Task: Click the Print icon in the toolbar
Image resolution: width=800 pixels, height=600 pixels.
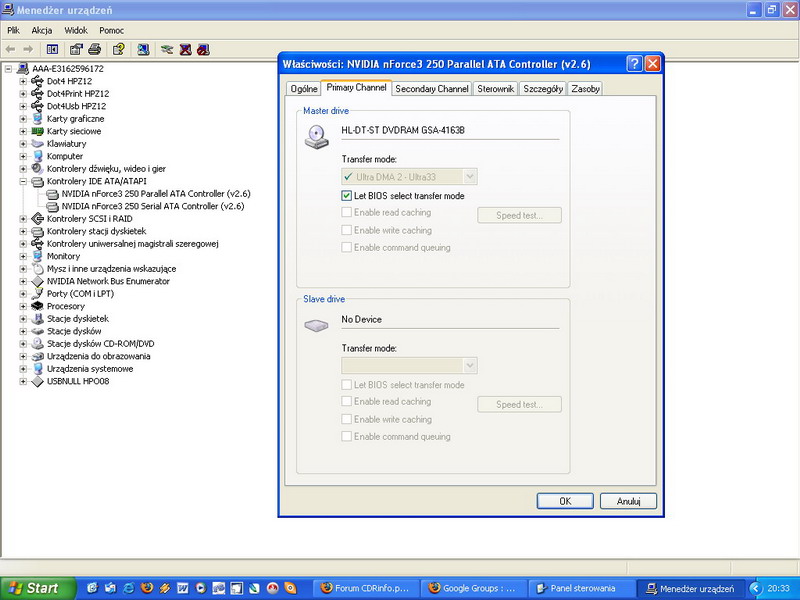Action: click(x=94, y=49)
